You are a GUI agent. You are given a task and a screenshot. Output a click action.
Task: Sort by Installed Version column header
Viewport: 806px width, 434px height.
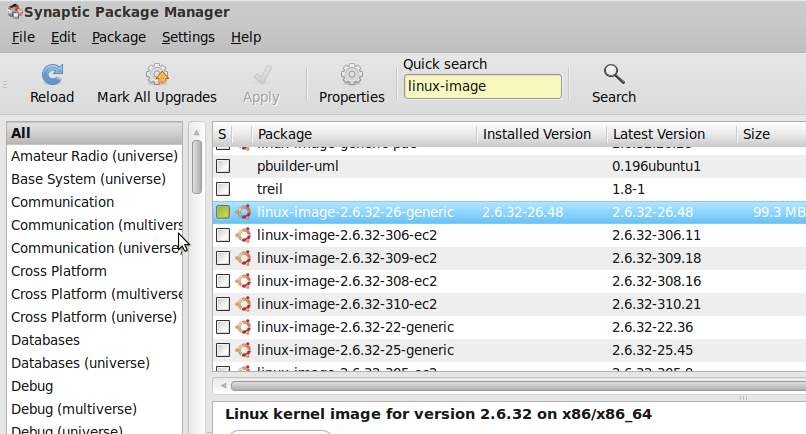click(x=541, y=134)
